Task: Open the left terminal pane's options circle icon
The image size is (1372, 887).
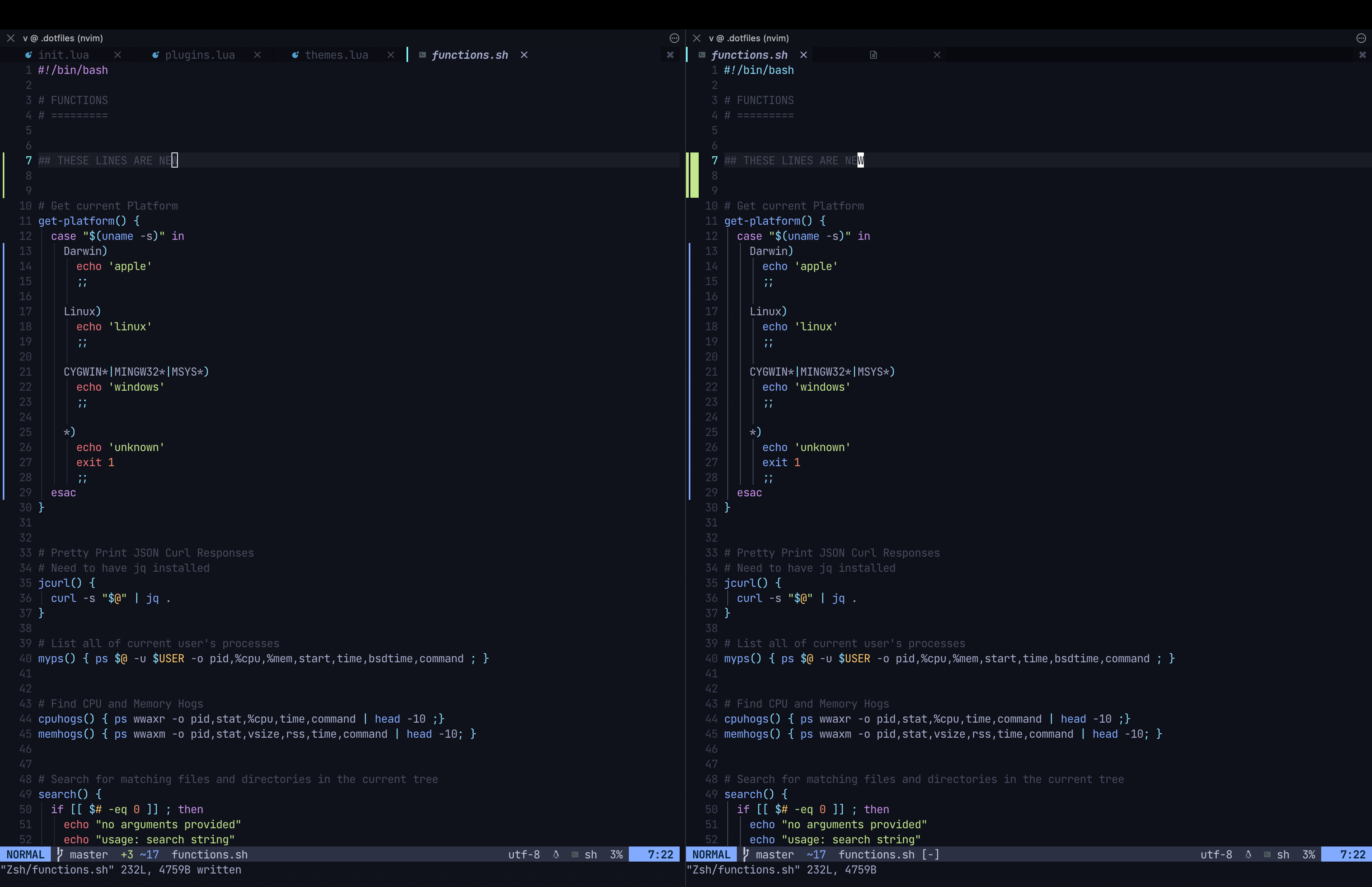Action: pos(674,39)
